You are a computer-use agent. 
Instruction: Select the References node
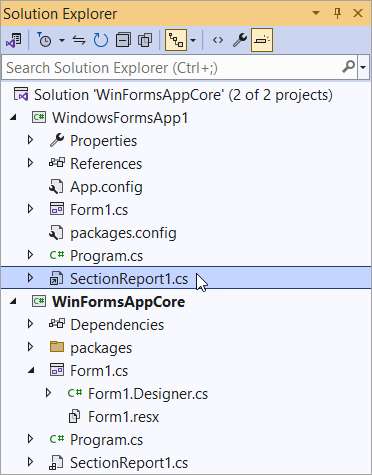[x=106, y=164]
